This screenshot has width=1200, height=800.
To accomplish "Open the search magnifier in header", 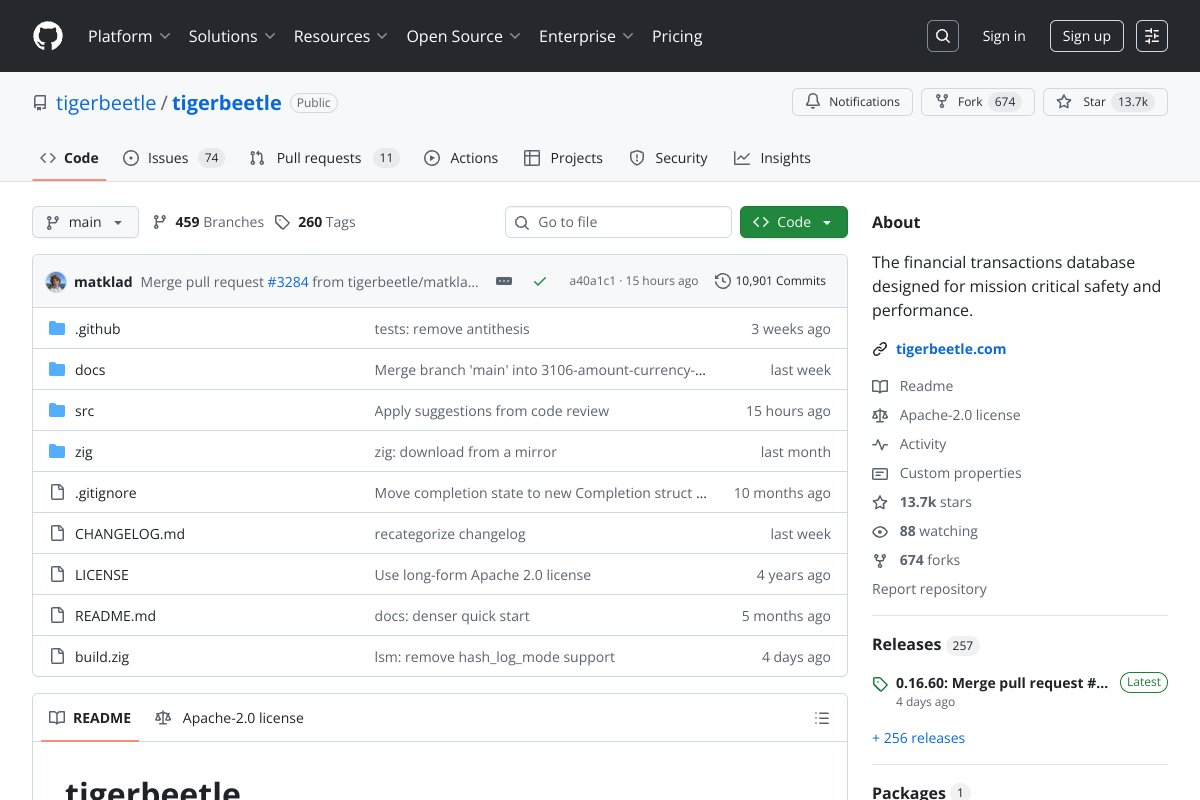I will click(943, 36).
